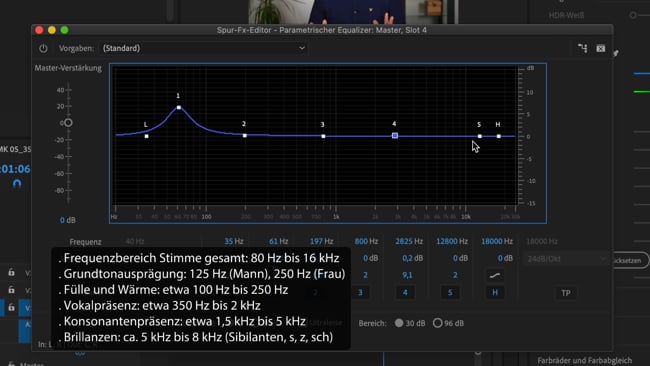Viewport: 650px width, 366px height.
Task: Open the Vorgaben (Standard) preset dropdown
Action: pyautogui.click(x=204, y=48)
